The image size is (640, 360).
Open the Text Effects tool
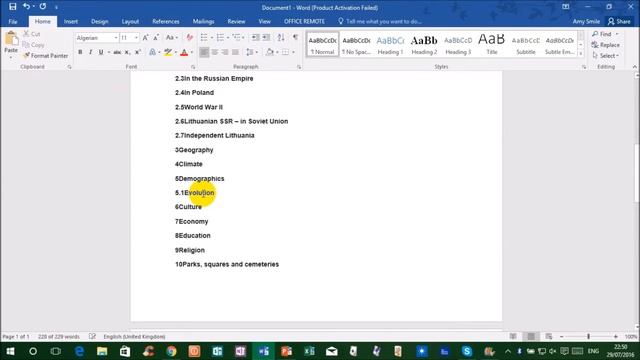(153, 52)
